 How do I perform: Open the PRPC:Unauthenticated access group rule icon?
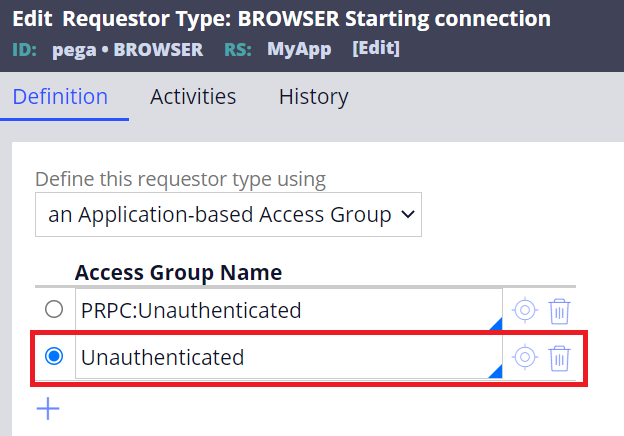[525, 310]
